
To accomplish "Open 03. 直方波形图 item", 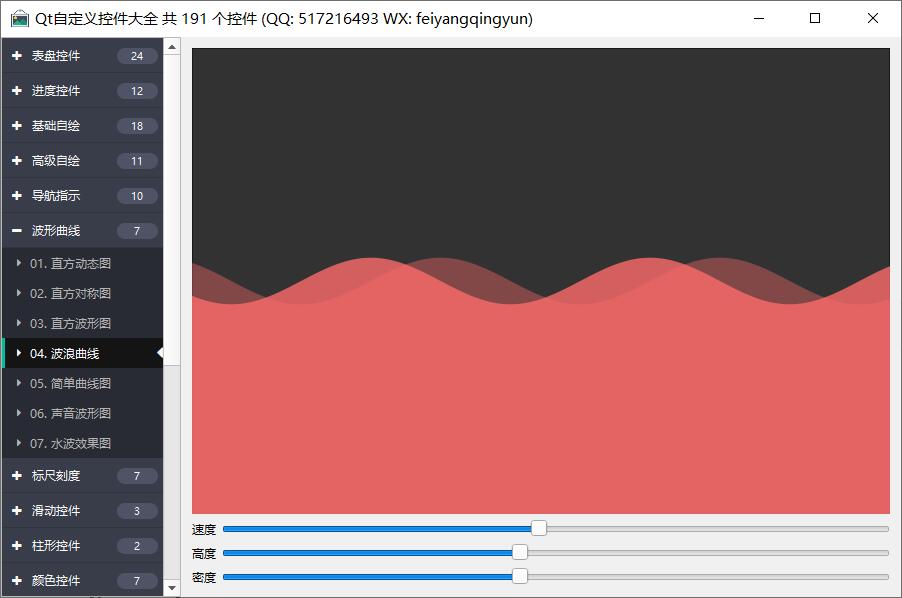I will click(x=70, y=324).
